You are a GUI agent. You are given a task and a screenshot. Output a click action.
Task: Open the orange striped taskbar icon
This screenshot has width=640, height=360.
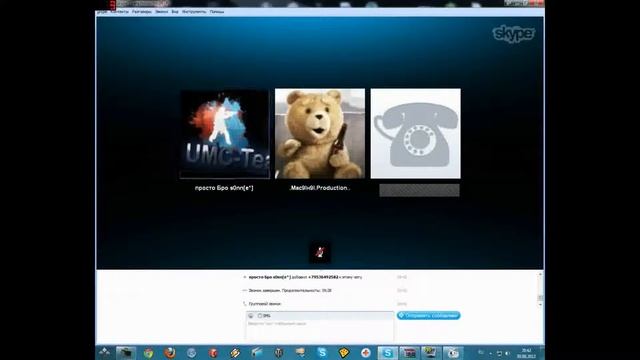(235, 352)
